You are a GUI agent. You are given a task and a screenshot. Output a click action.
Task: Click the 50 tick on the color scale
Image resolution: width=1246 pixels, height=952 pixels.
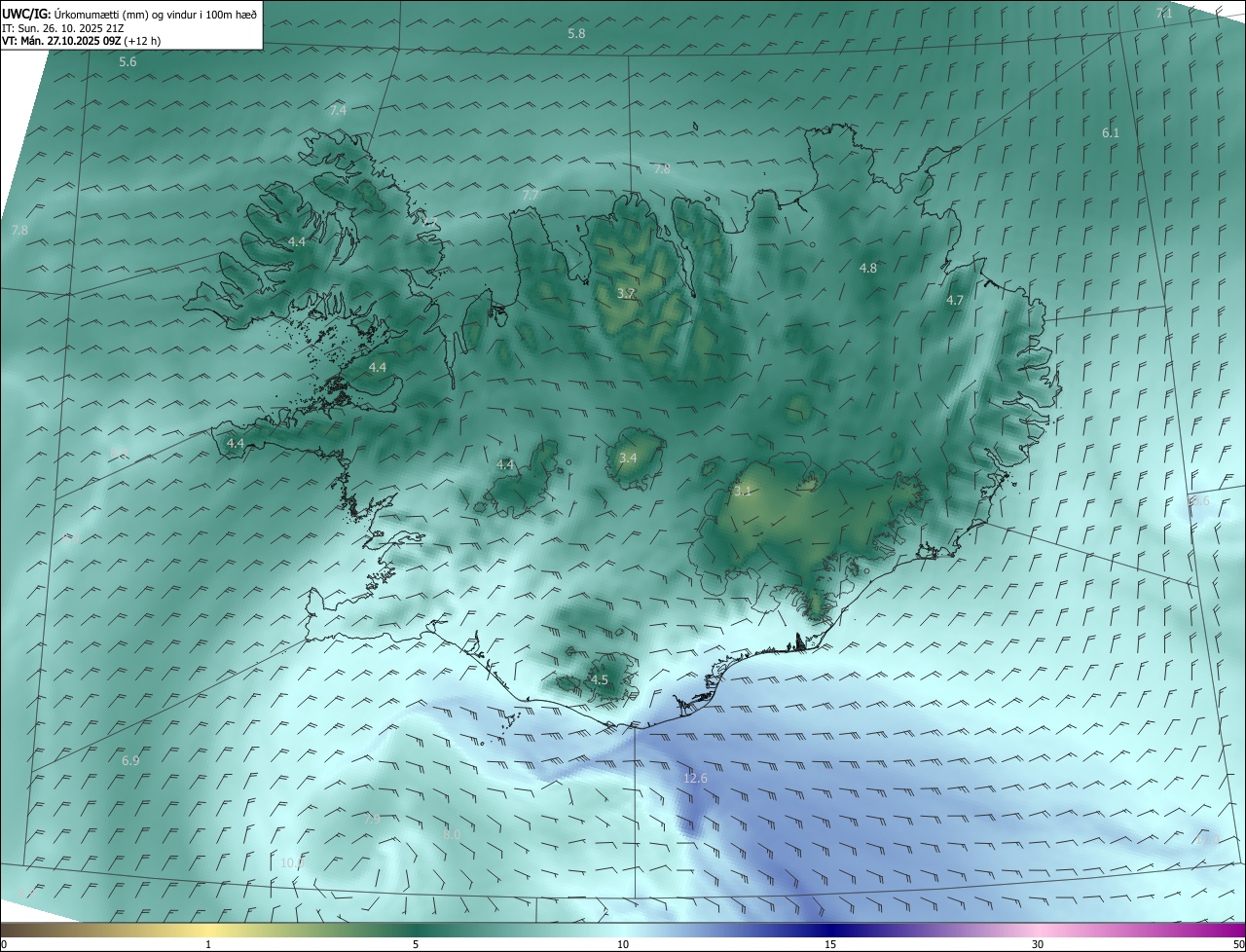tap(1237, 944)
